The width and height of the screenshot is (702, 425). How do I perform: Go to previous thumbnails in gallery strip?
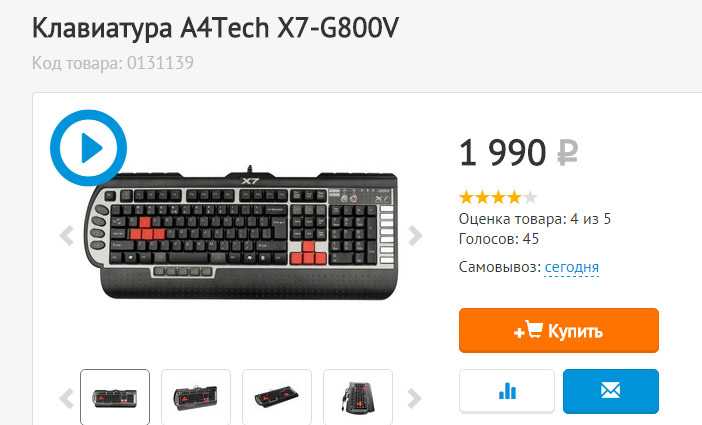pos(67,398)
